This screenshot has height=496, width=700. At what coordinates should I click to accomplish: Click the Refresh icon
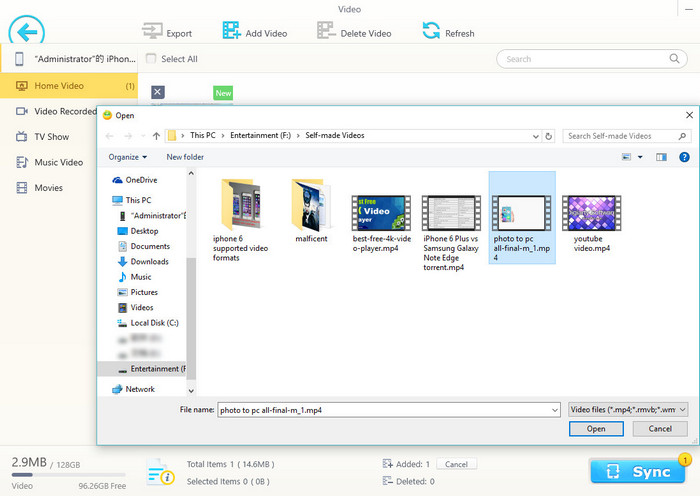pyautogui.click(x=431, y=30)
